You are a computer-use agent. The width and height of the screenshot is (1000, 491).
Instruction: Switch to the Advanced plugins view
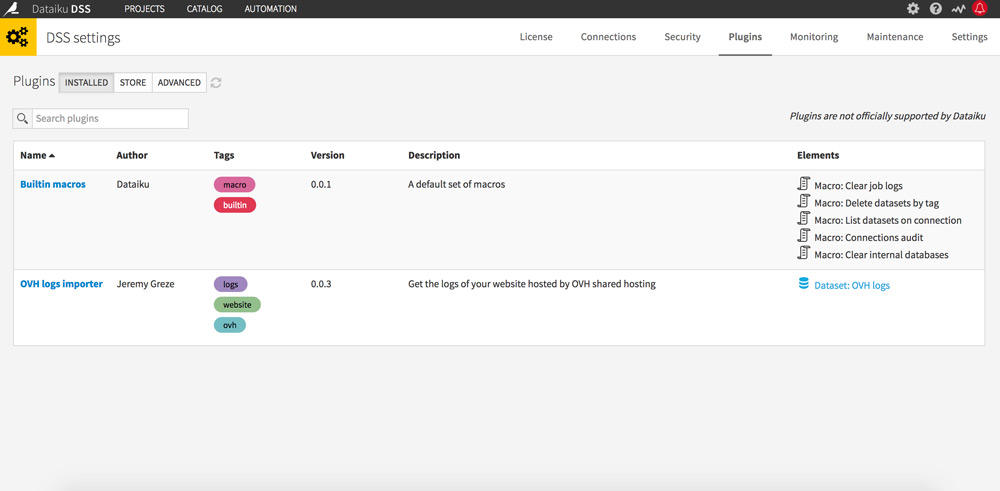(179, 82)
